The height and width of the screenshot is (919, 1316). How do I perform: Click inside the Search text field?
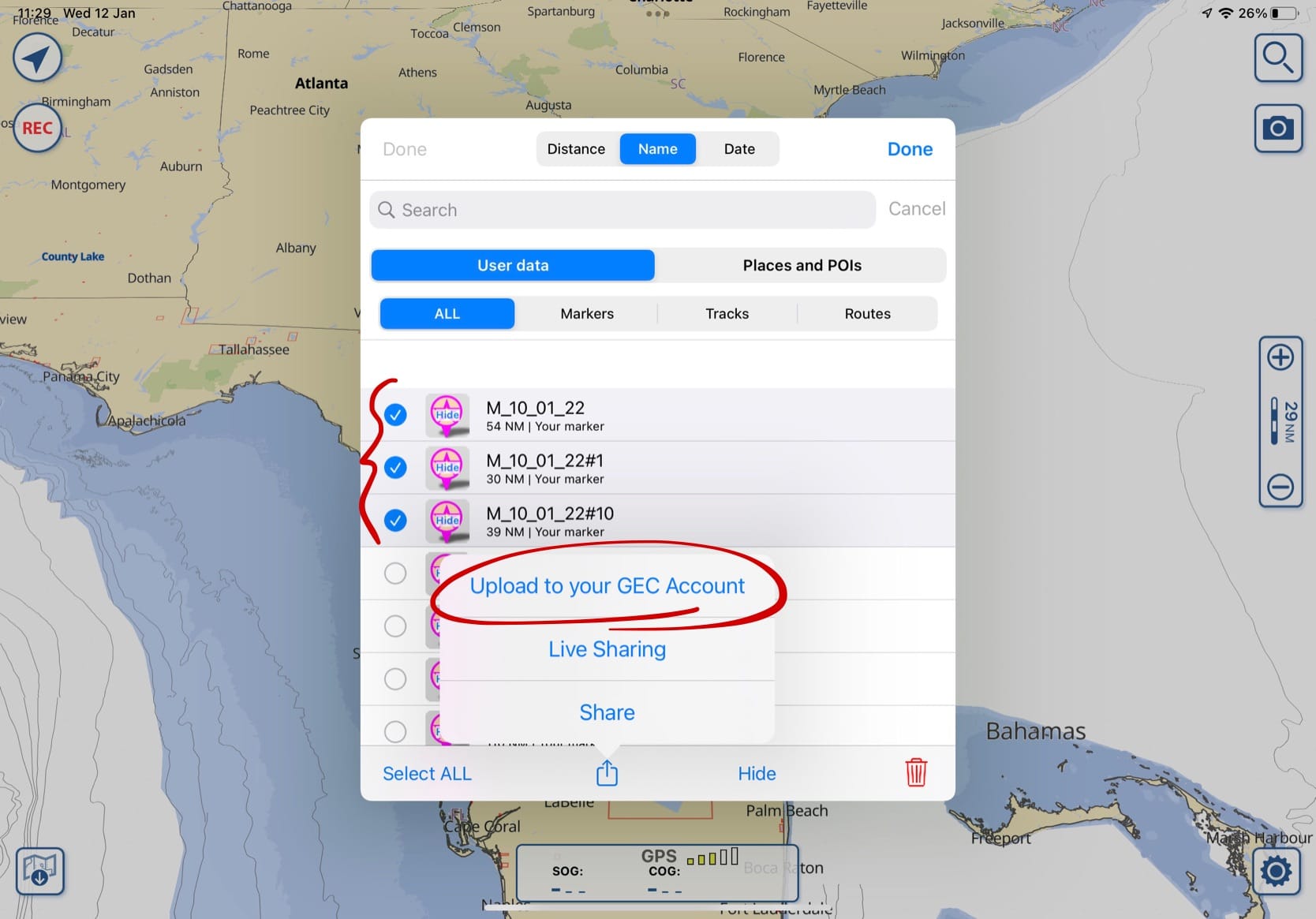(x=622, y=210)
